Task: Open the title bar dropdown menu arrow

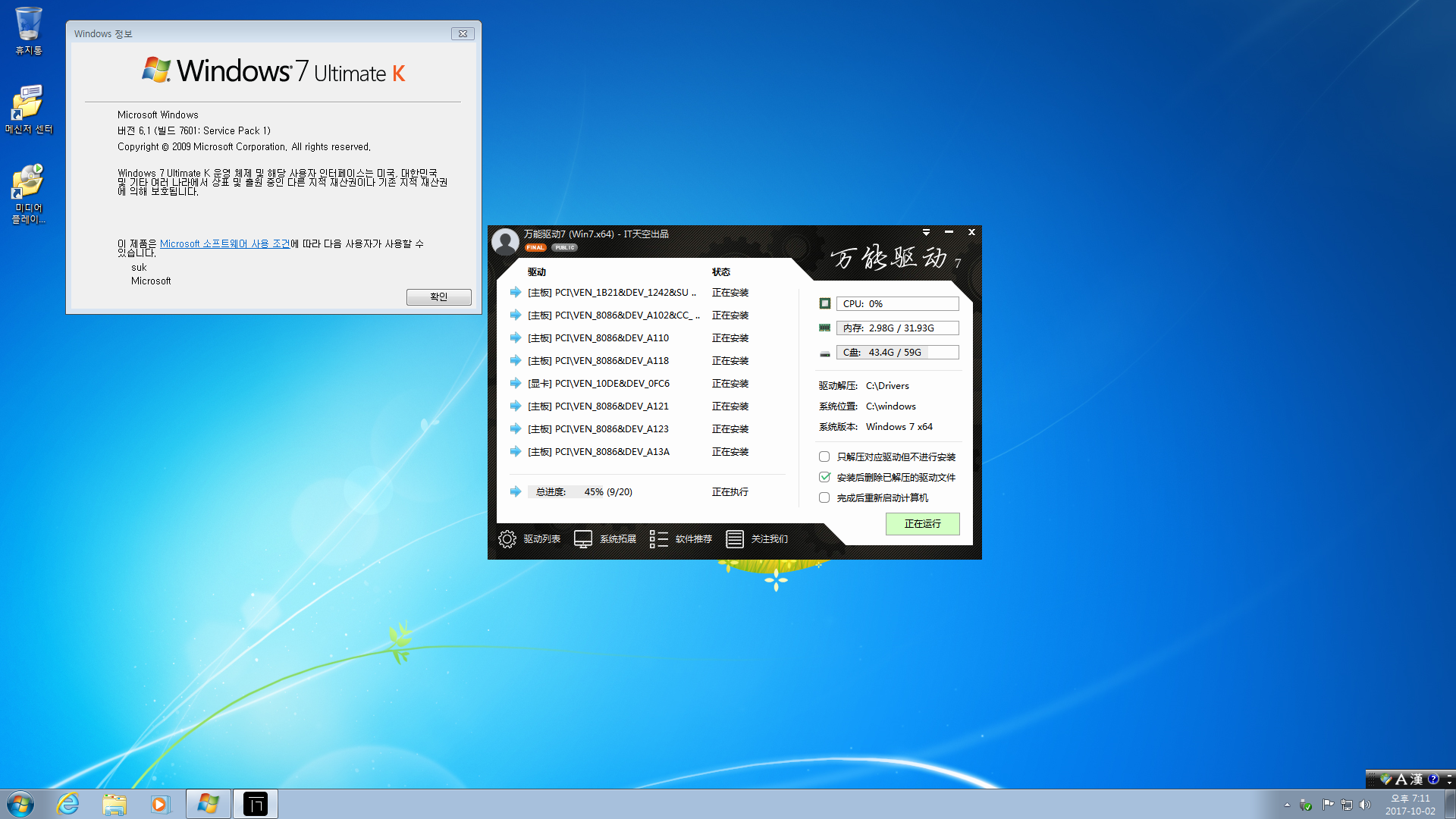Action: point(926,233)
